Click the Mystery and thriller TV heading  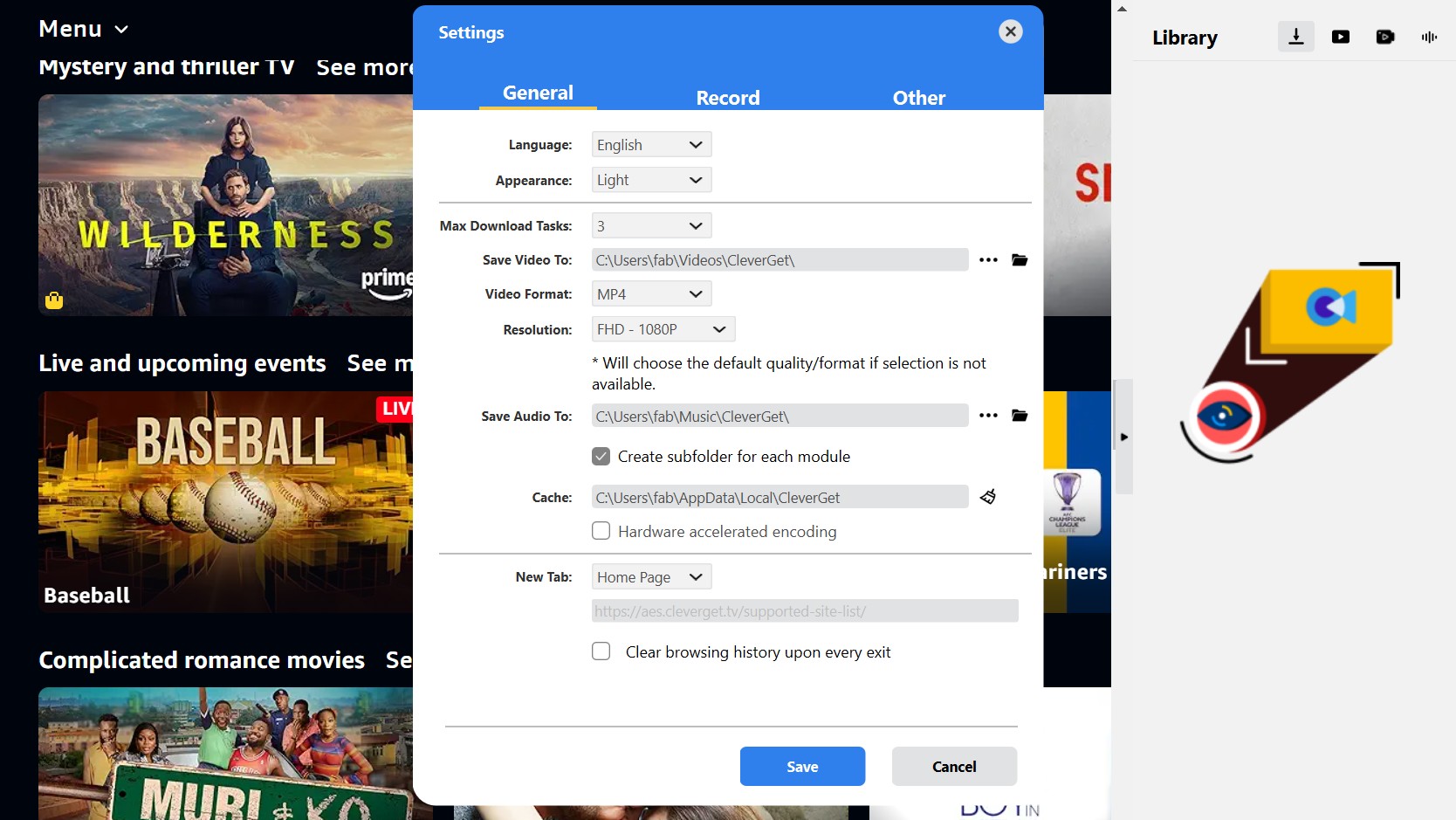click(x=167, y=67)
